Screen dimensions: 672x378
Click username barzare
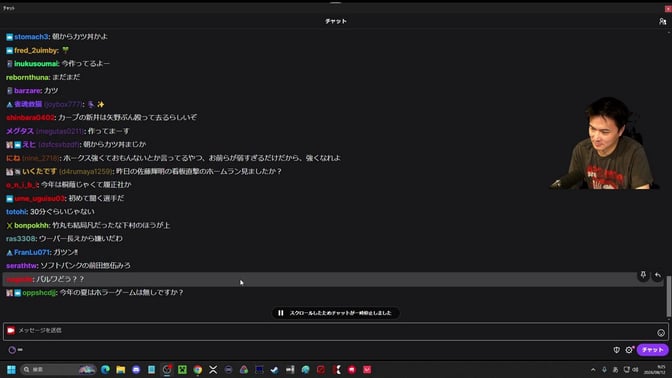(27, 90)
